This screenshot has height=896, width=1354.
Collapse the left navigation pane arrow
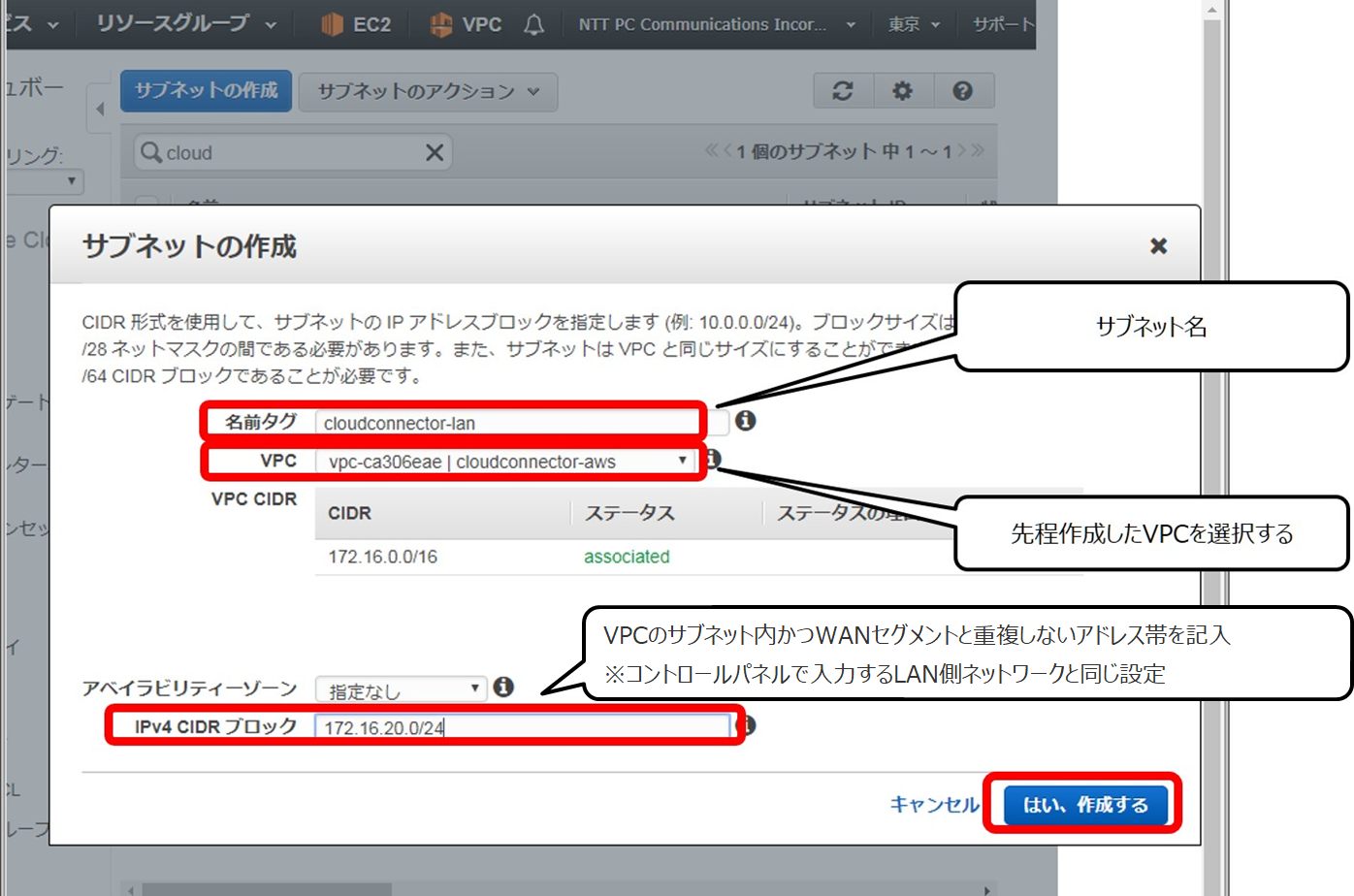[100, 110]
